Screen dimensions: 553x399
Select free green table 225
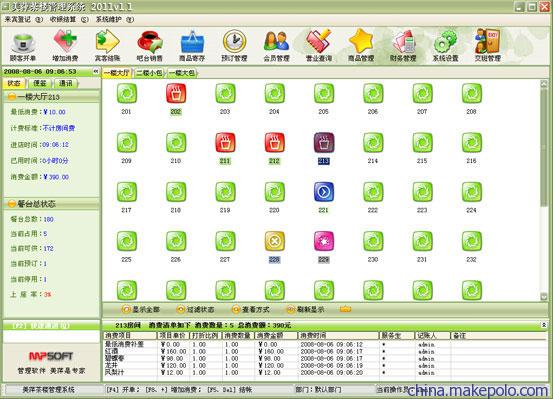[127, 241]
